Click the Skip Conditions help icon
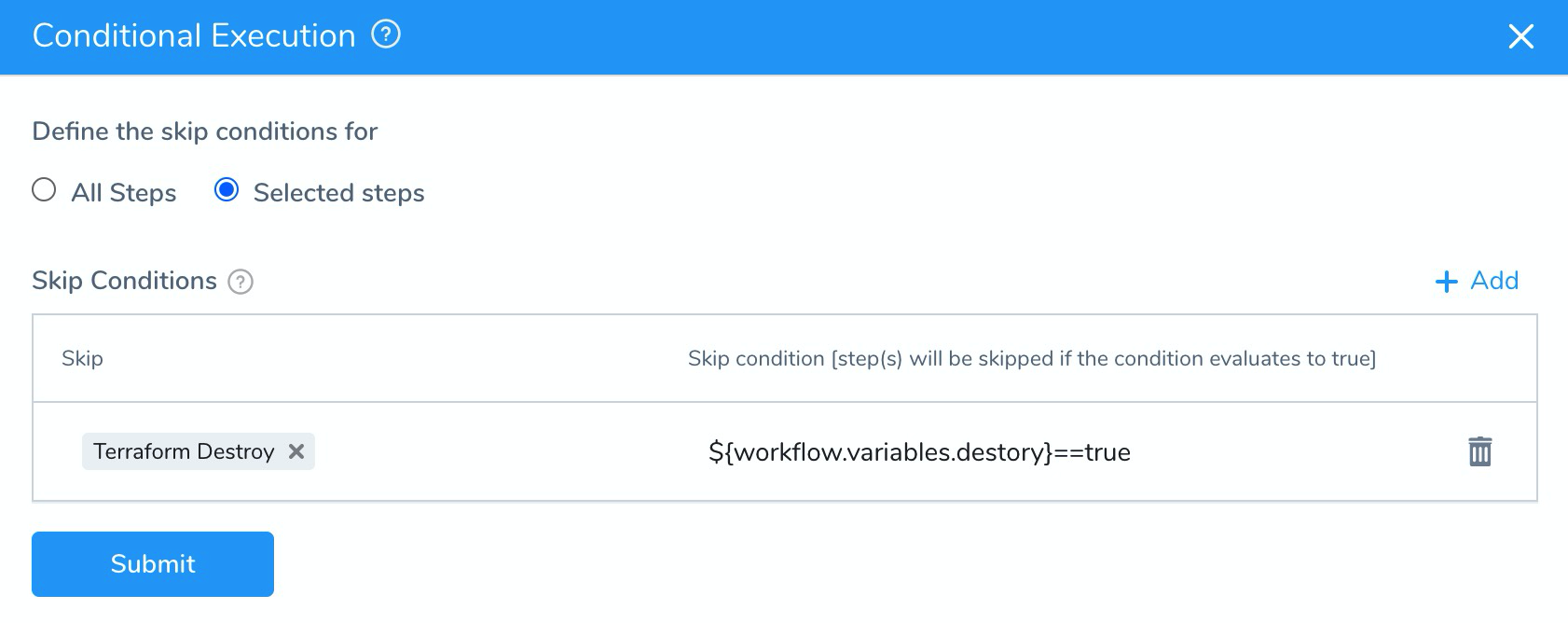This screenshot has width=1568, height=623. click(x=241, y=282)
